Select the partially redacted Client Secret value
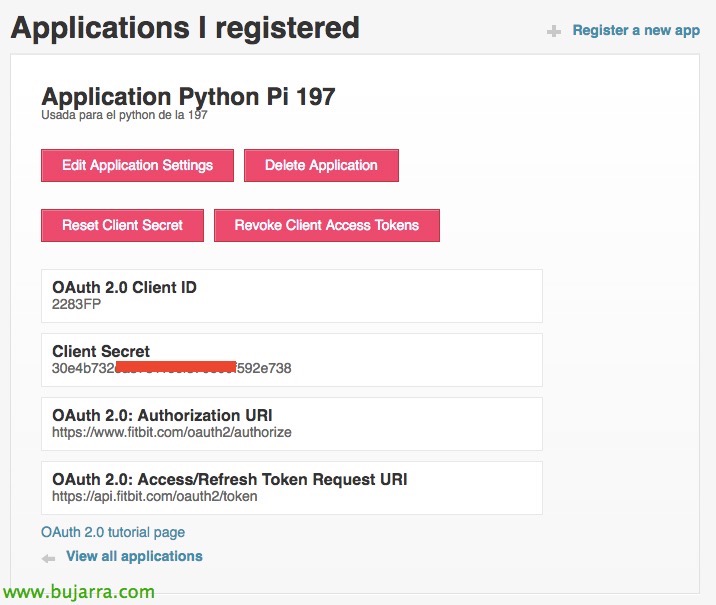The image size is (716, 605). 171,368
